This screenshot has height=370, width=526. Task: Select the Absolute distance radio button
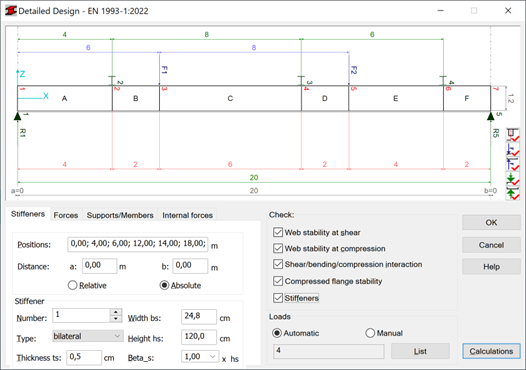click(x=164, y=285)
